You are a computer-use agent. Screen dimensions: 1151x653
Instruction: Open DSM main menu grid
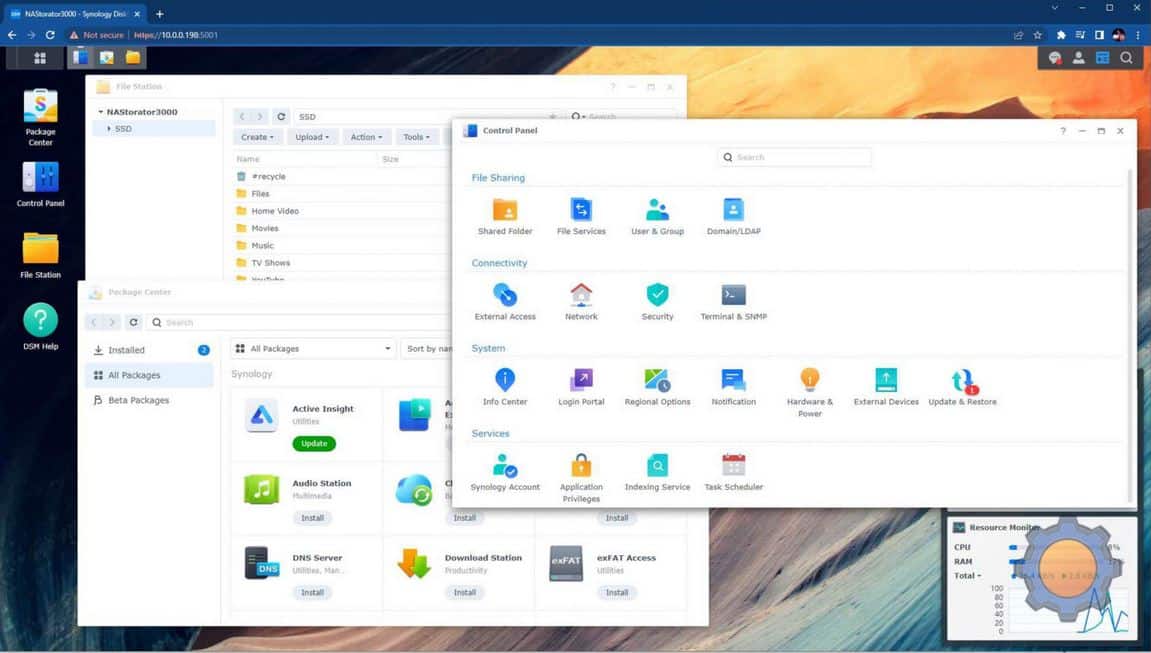(x=40, y=57)
